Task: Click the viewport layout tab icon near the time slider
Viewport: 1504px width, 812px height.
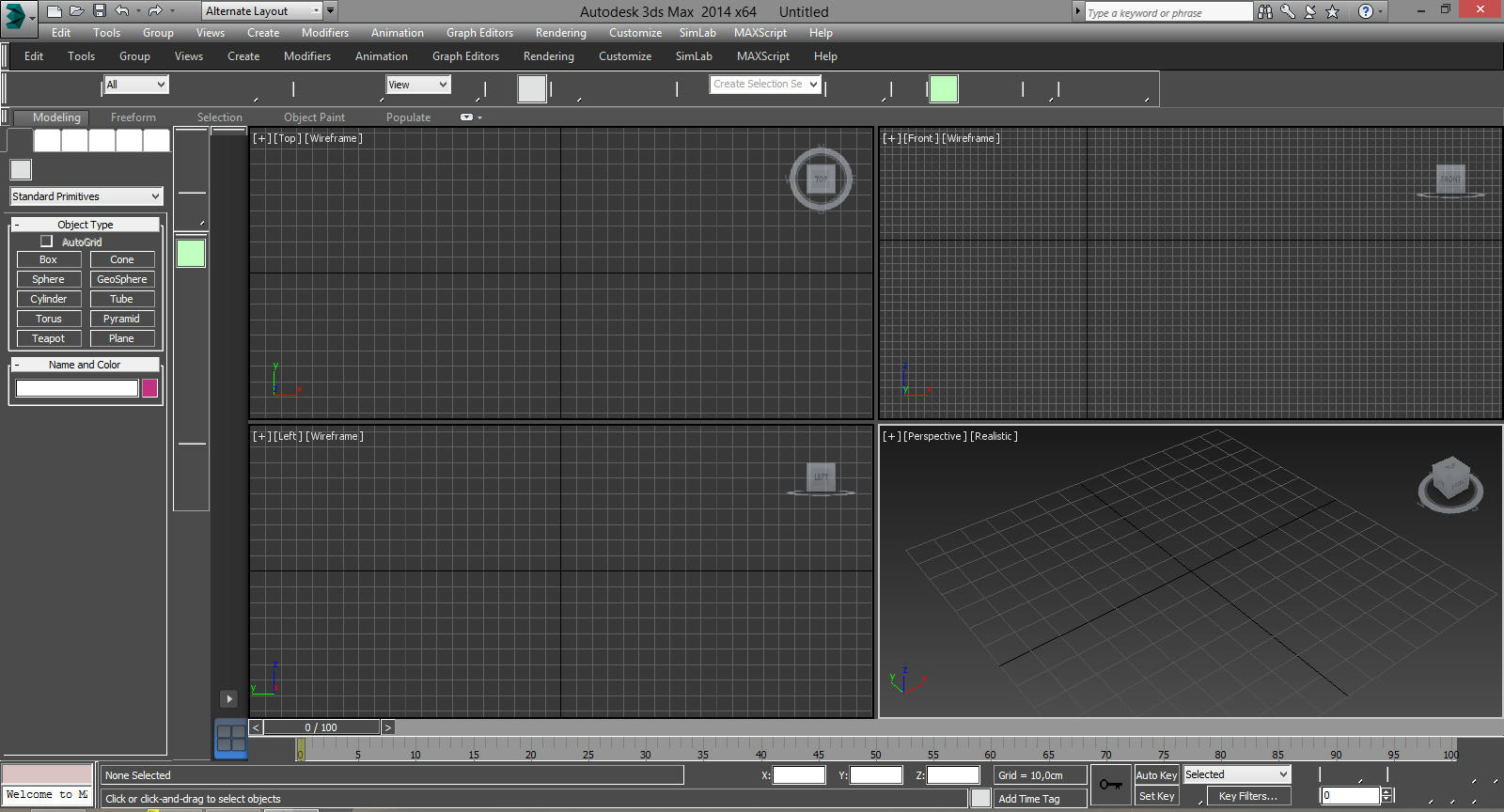Action: [231, 738]
